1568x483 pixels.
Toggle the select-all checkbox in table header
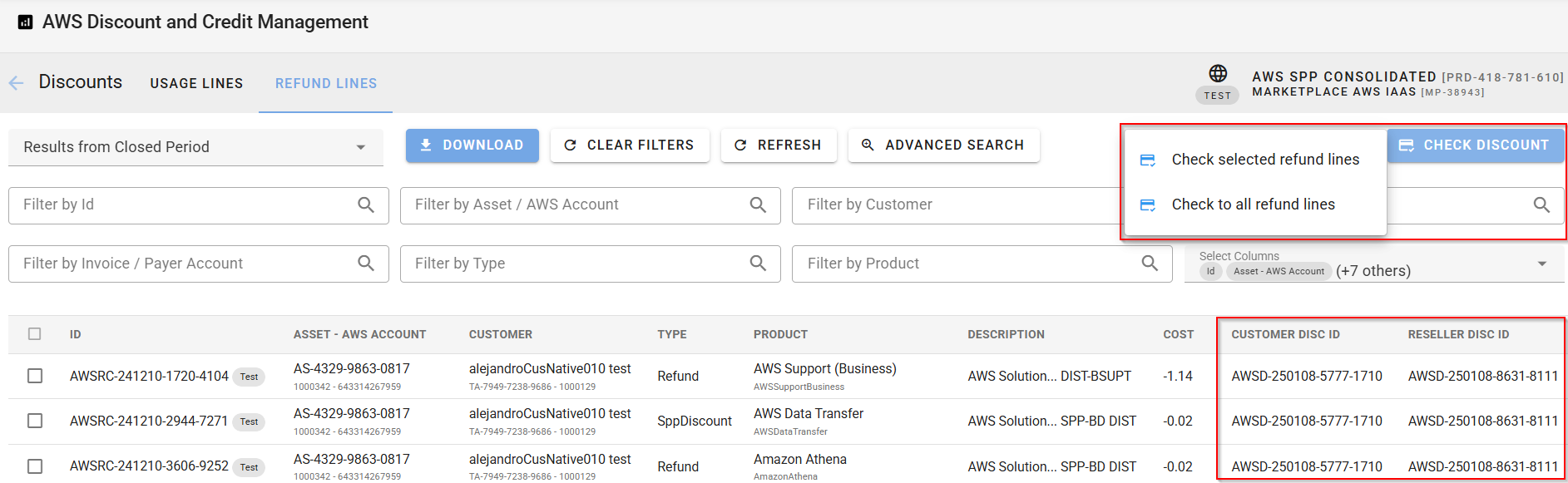pos(35,334)
